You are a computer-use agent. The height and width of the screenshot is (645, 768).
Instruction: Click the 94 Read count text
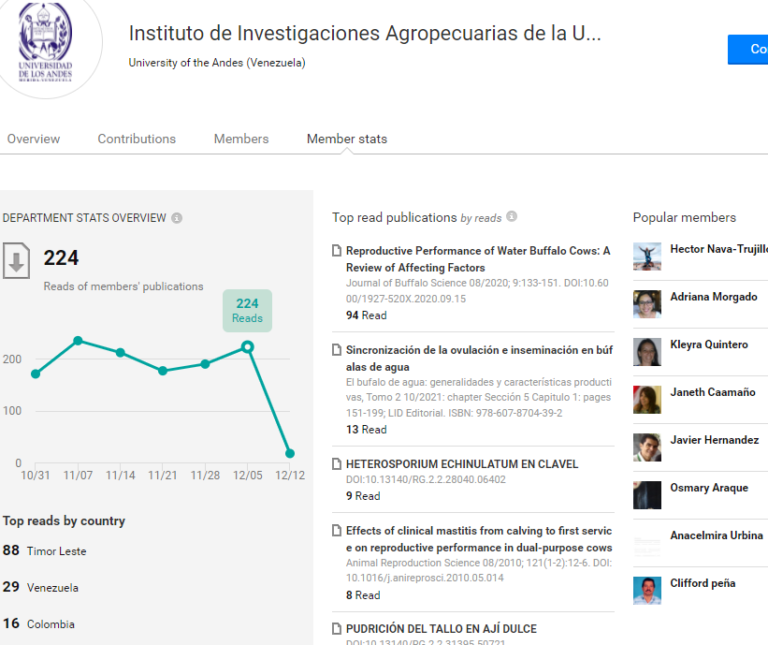point(366,315)
